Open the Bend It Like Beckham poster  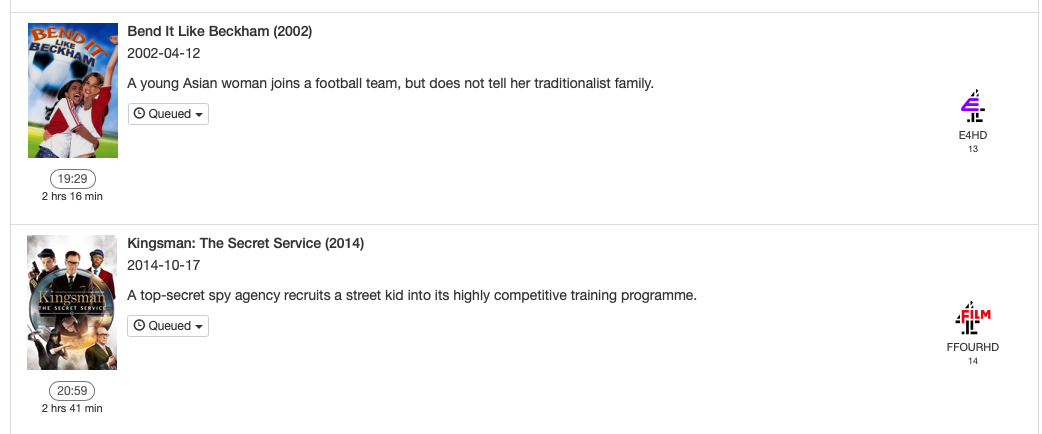click(72, 90)
